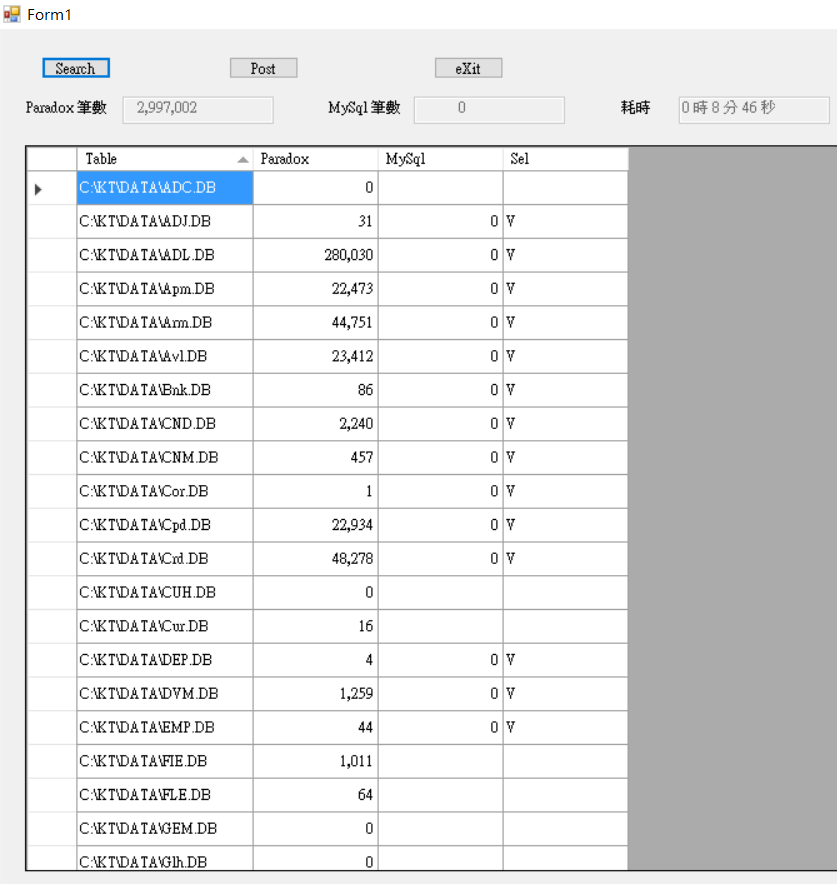Image resolution: width=837 pixels, height=884 pixels.
Task: Select the C:\KT\DATA\Bnk.DB cell
Action: [x=165, y=390]
